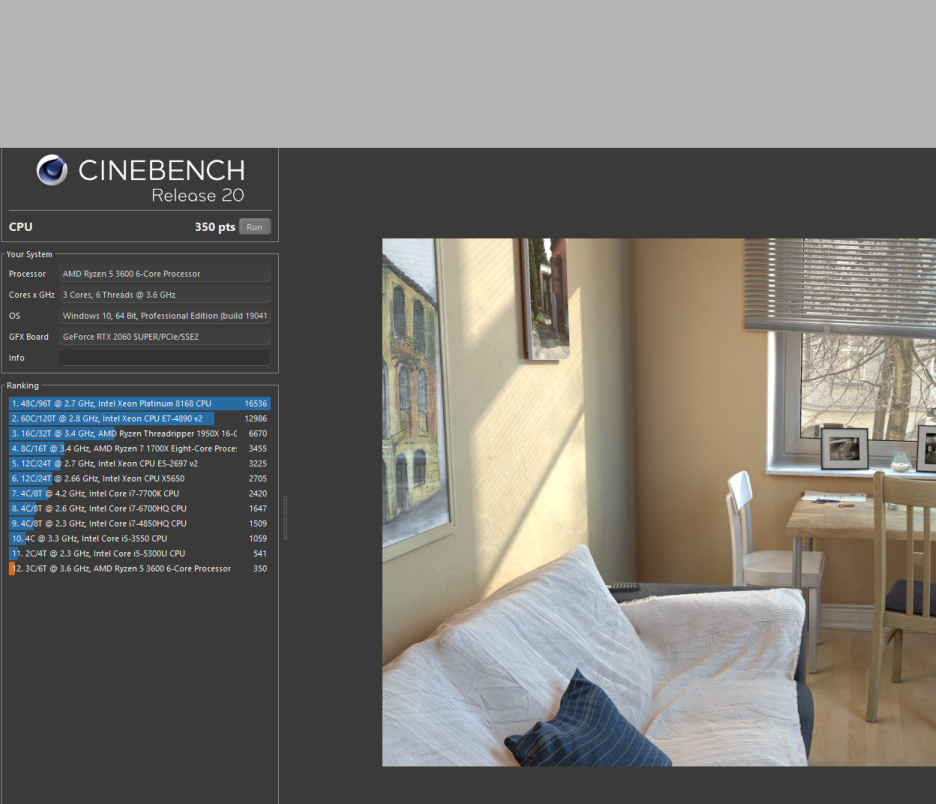Click the panel splitter handle beside ranking list
Image resolution: width=936 pixels, height=804 pixels.
[285, 517]
